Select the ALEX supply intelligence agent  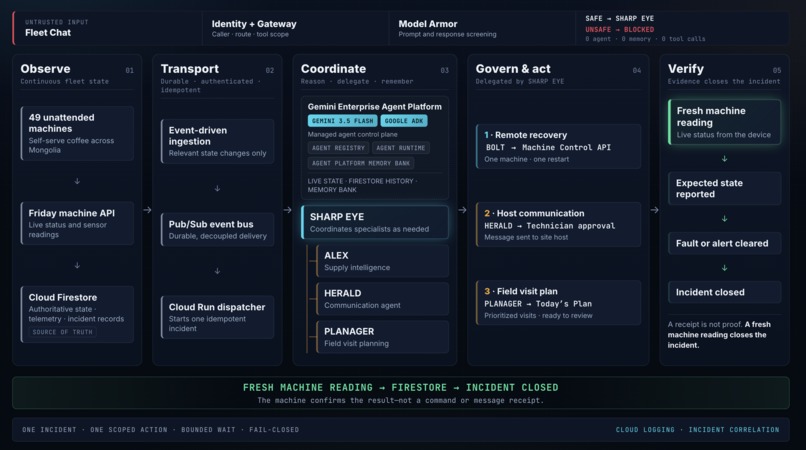(x=382, y=261)
